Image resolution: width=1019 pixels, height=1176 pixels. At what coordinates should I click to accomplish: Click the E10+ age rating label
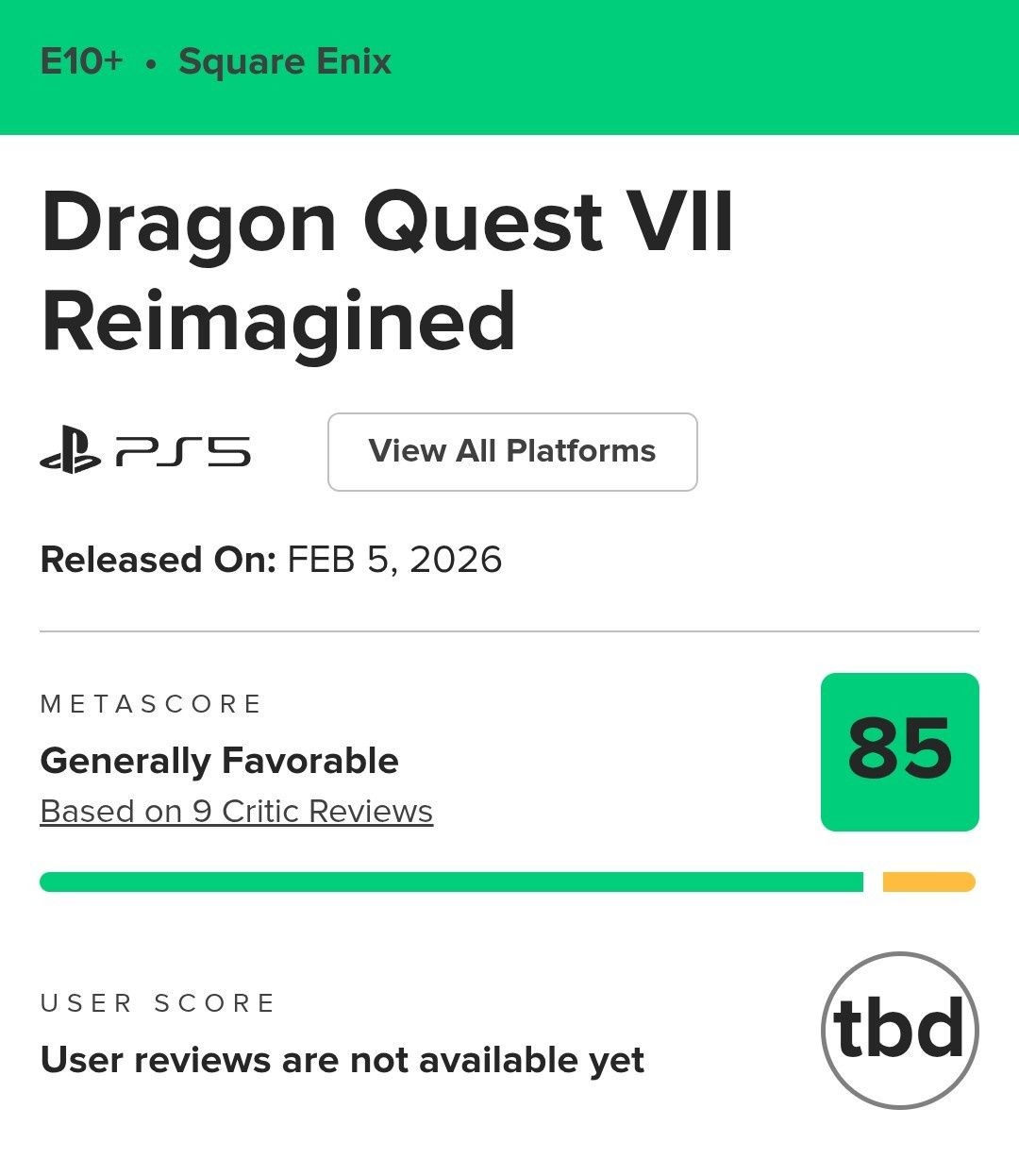pyautogui.click(x=81, y=62)
